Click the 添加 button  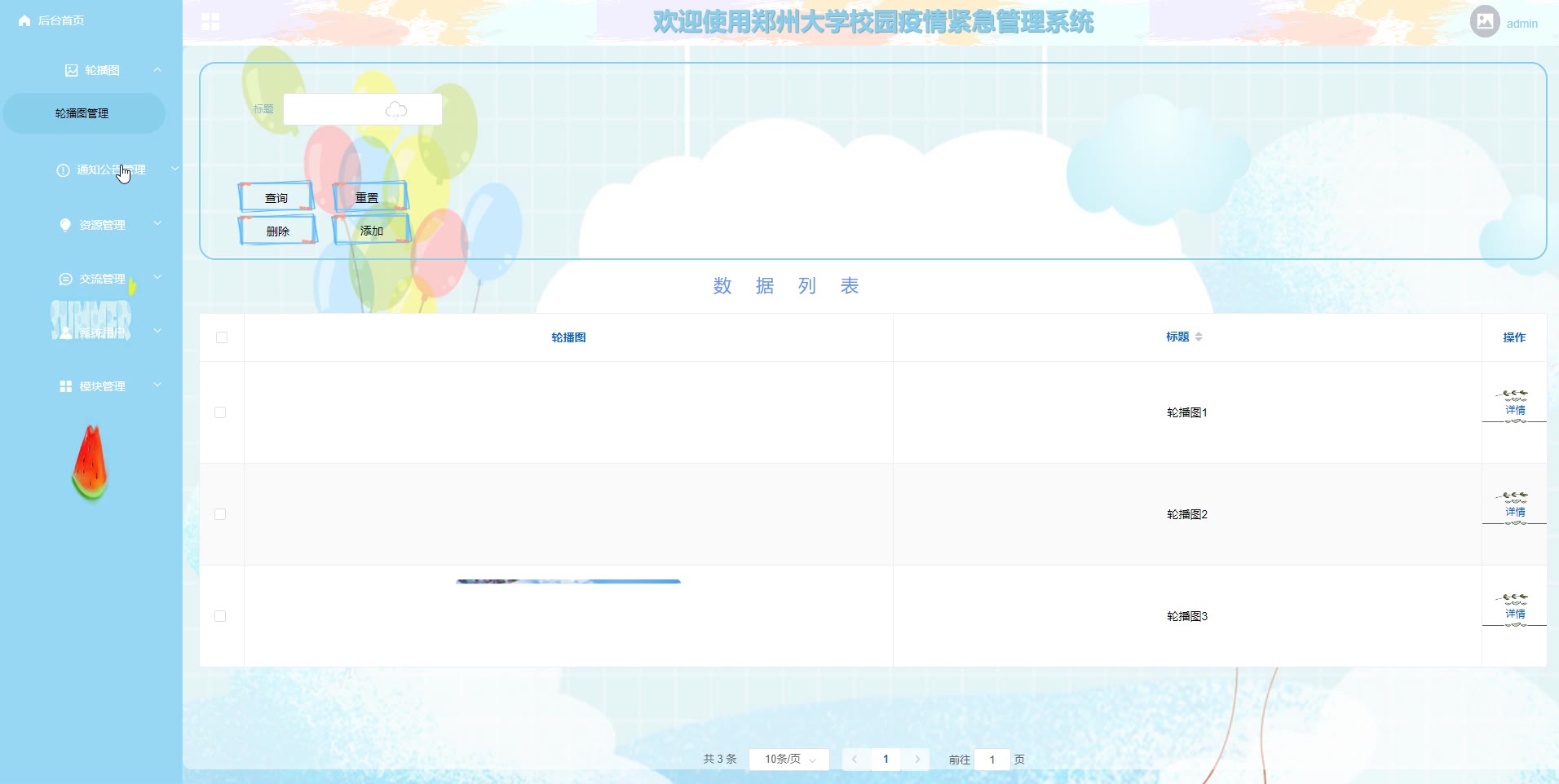point(371,231)
